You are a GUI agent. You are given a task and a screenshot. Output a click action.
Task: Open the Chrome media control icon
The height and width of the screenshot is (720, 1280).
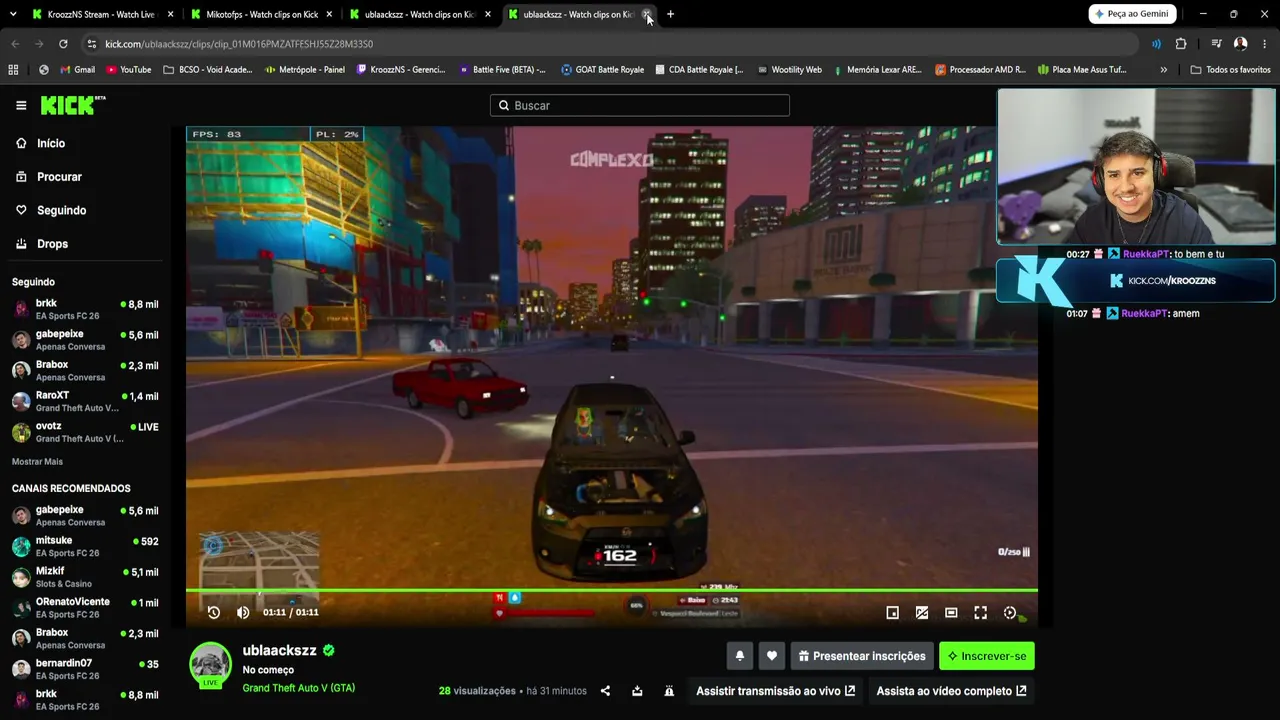pyautogui.click(x=1216, y=44)
